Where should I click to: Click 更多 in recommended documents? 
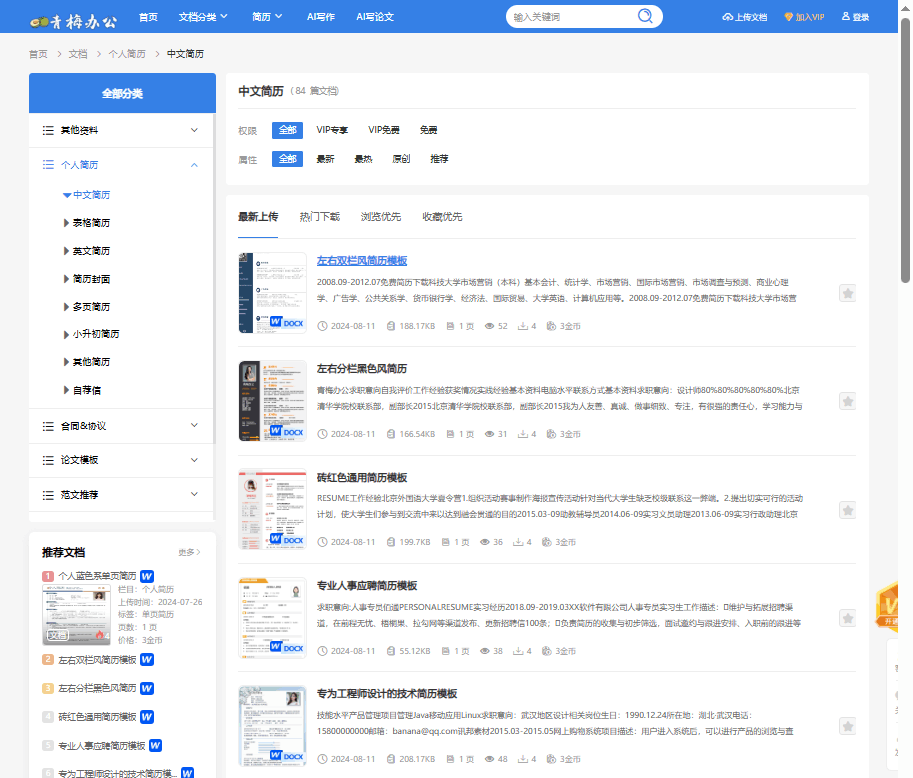[x=189, y=552]
